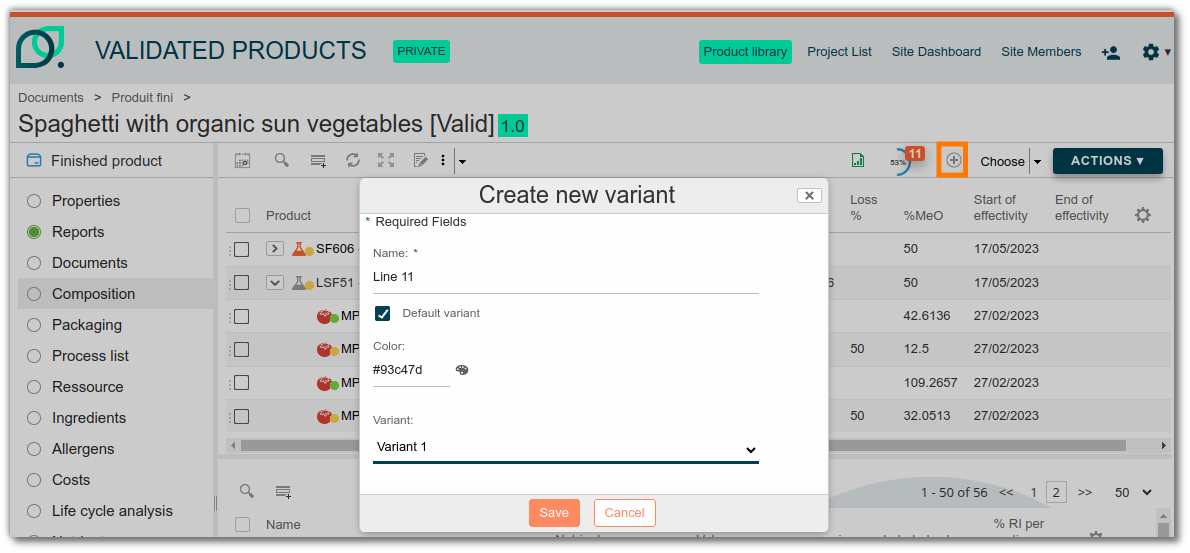
Task: Click the toolbar search magnifier icon
Action: click(282, 160)
